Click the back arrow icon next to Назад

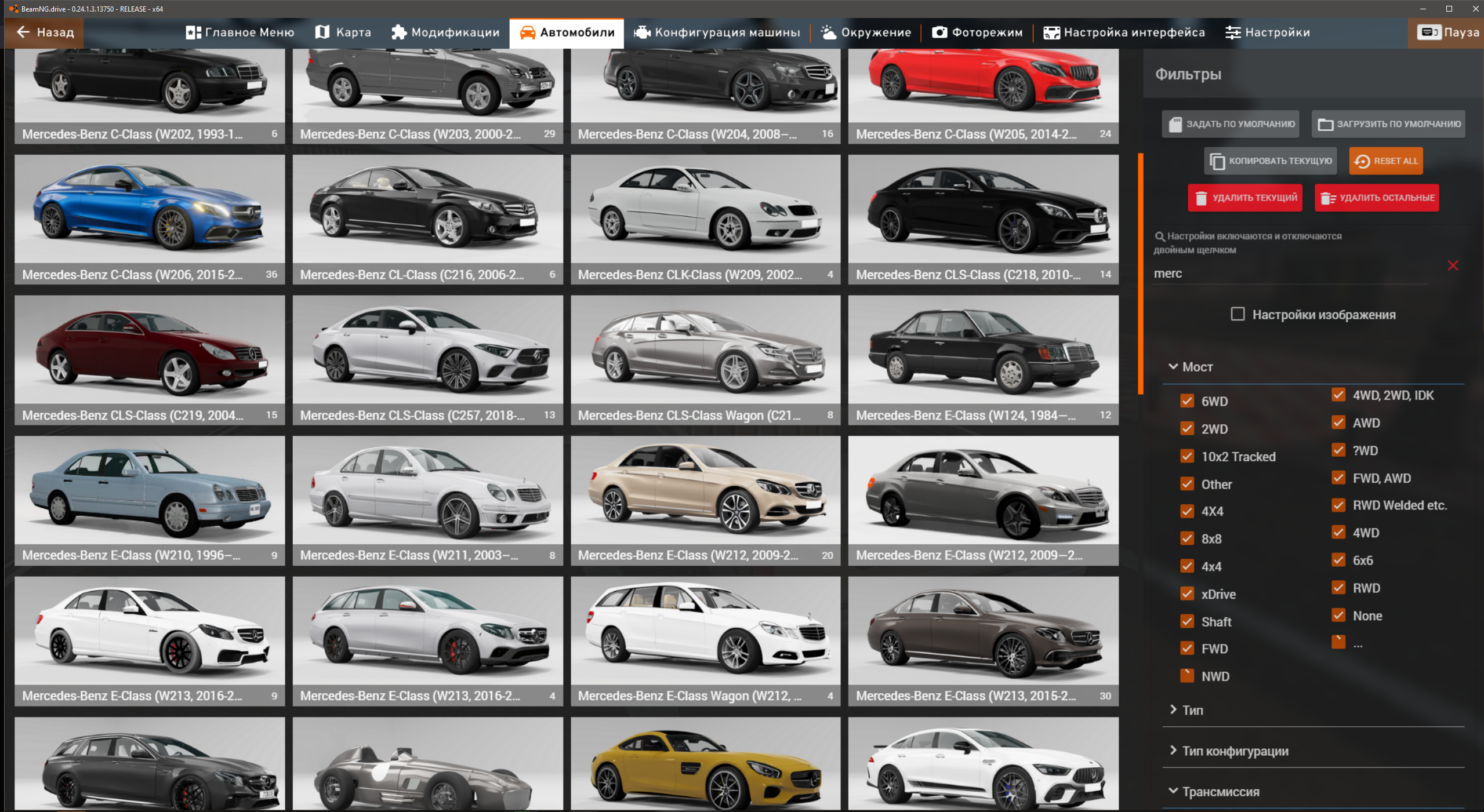tap(23, 32)
